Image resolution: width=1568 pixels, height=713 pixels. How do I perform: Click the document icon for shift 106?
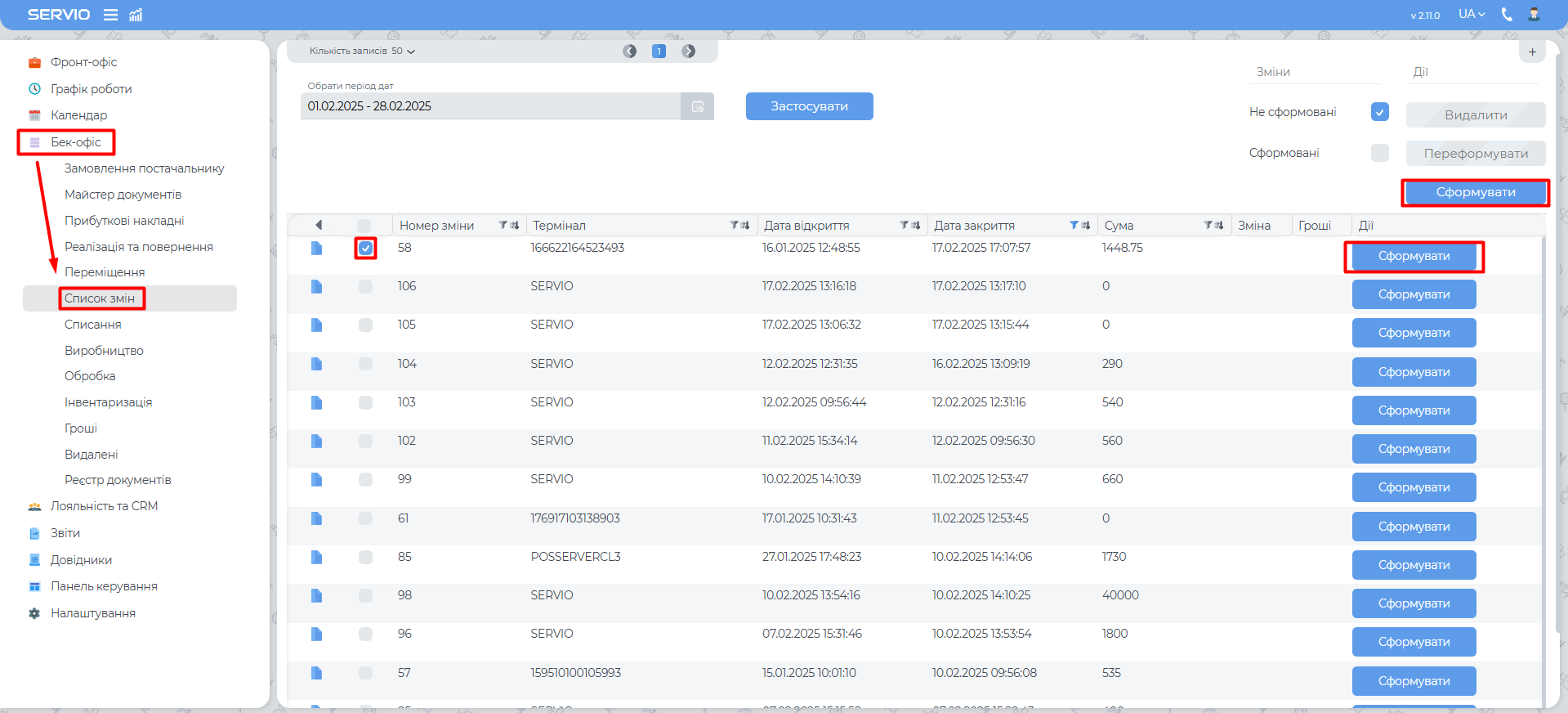(317, 286)
